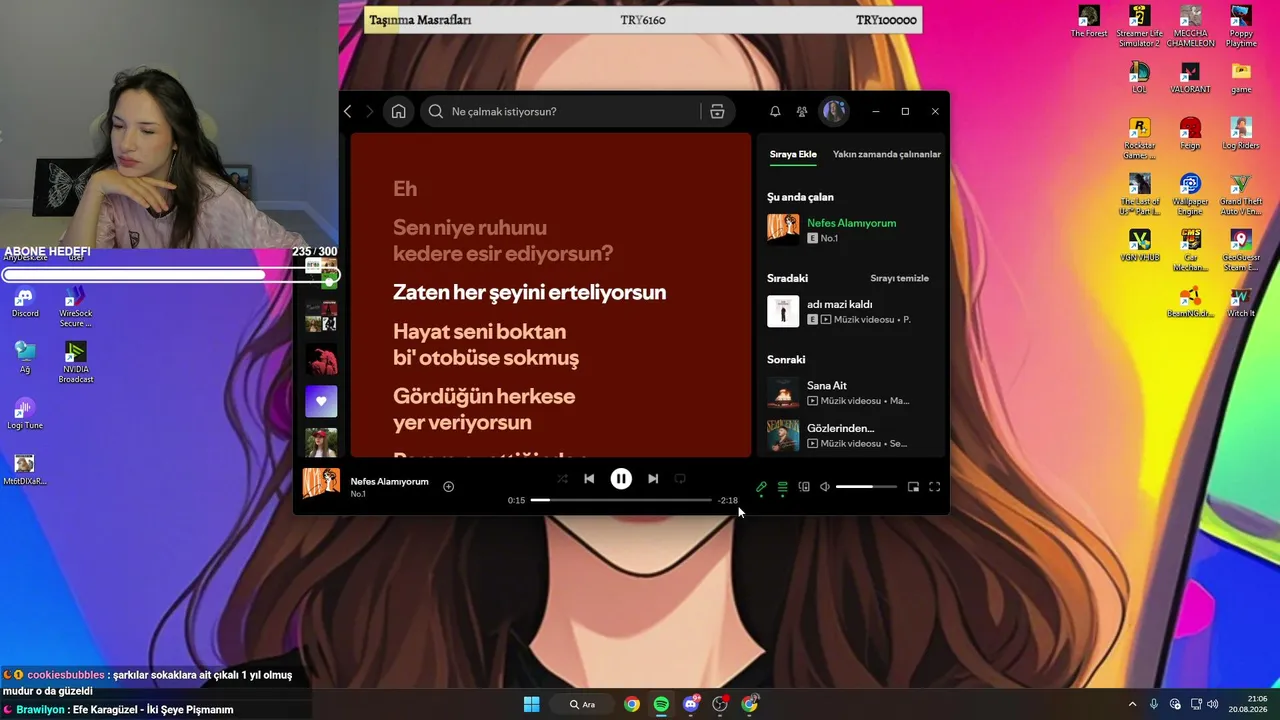This screenshot has height=720, width=1280.
Task: Expand the hidden system tray icons
Action: 1132,704
